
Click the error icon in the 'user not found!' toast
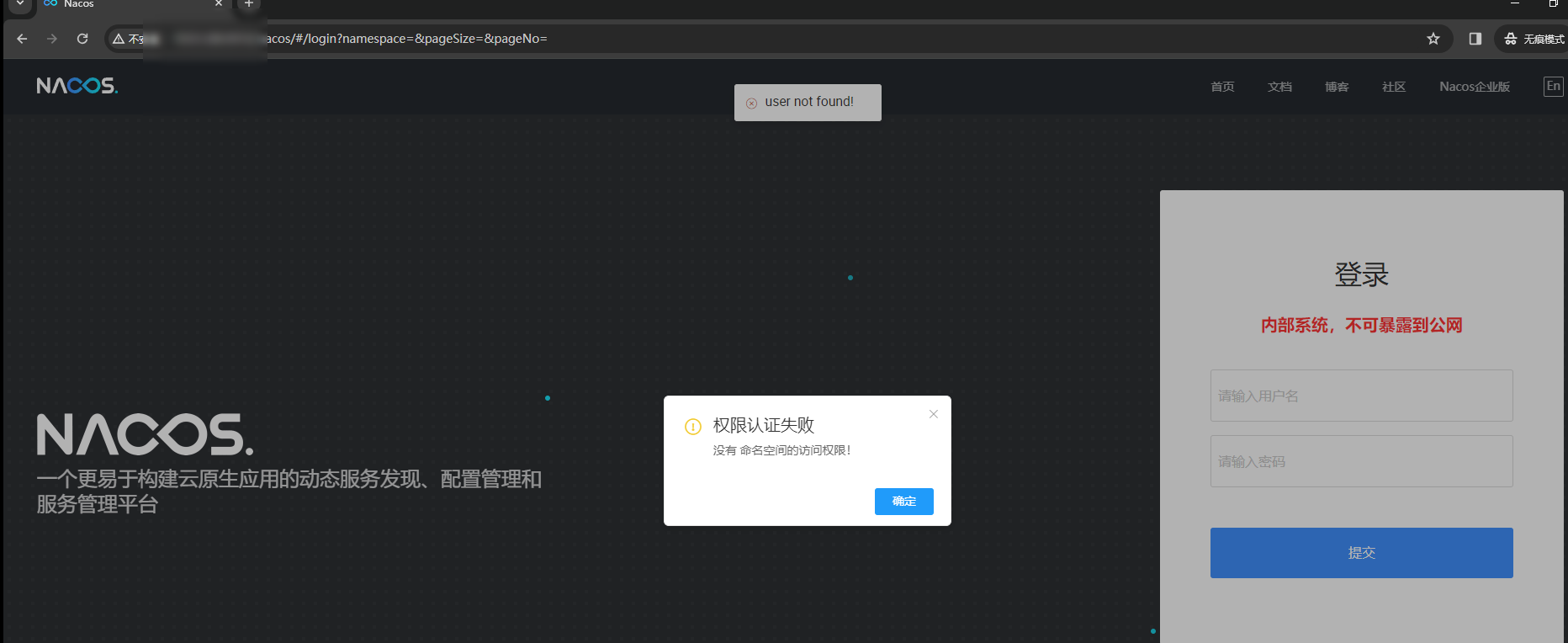(751, 104)
